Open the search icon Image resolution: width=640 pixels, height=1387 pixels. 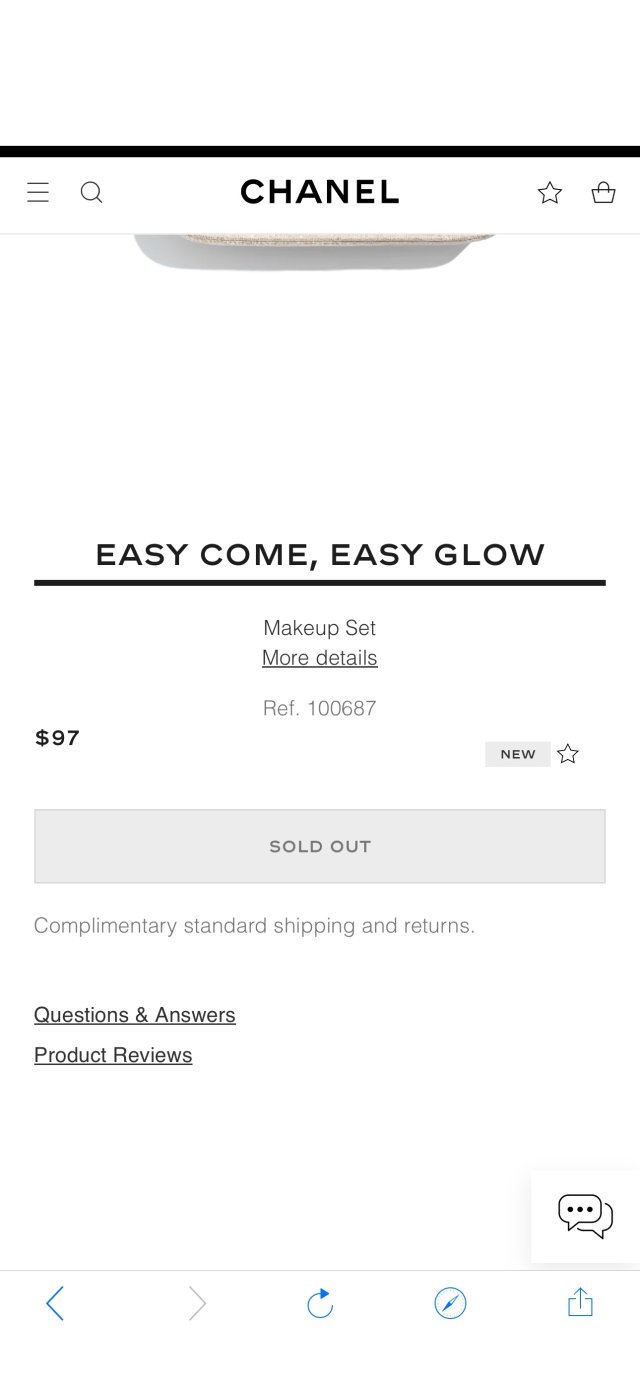coord(91,192)
